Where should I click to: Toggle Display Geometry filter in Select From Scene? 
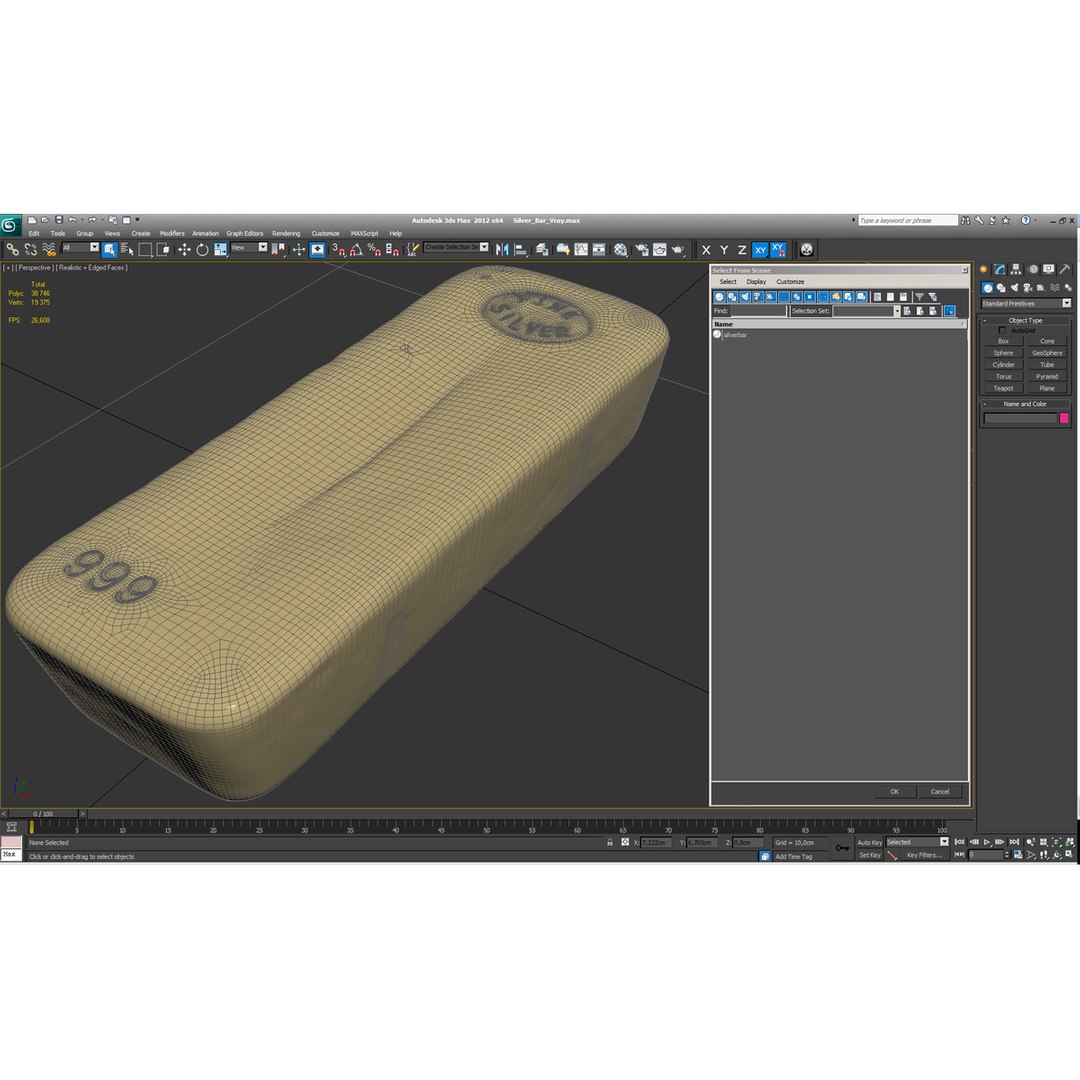719,297
